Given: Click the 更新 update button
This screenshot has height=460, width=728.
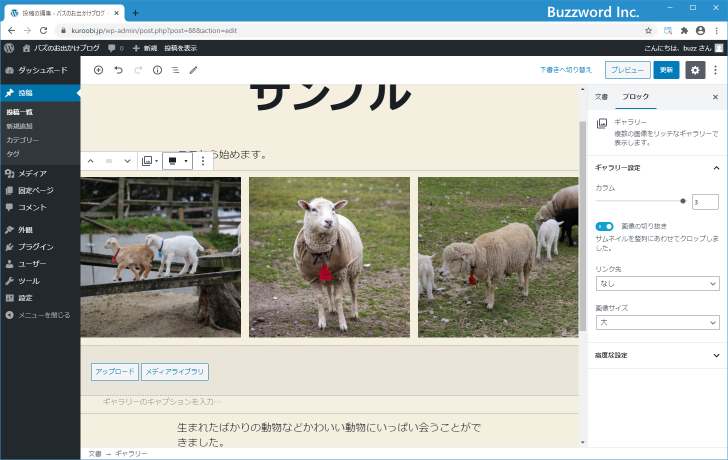Looking at the screenshot, I should click(x=666, y=70).
